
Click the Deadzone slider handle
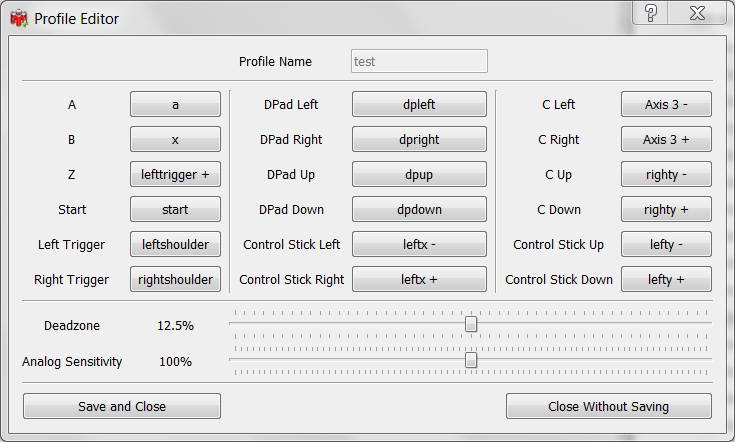click(471, 324)
